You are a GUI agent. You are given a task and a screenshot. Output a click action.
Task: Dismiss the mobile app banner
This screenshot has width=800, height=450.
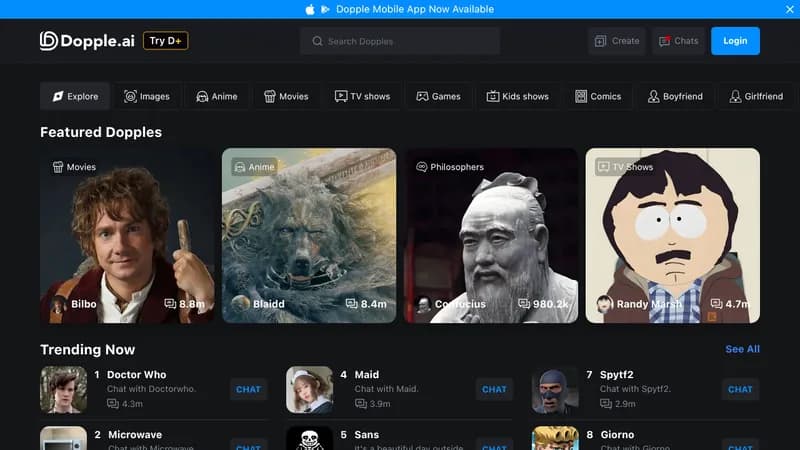790,9
